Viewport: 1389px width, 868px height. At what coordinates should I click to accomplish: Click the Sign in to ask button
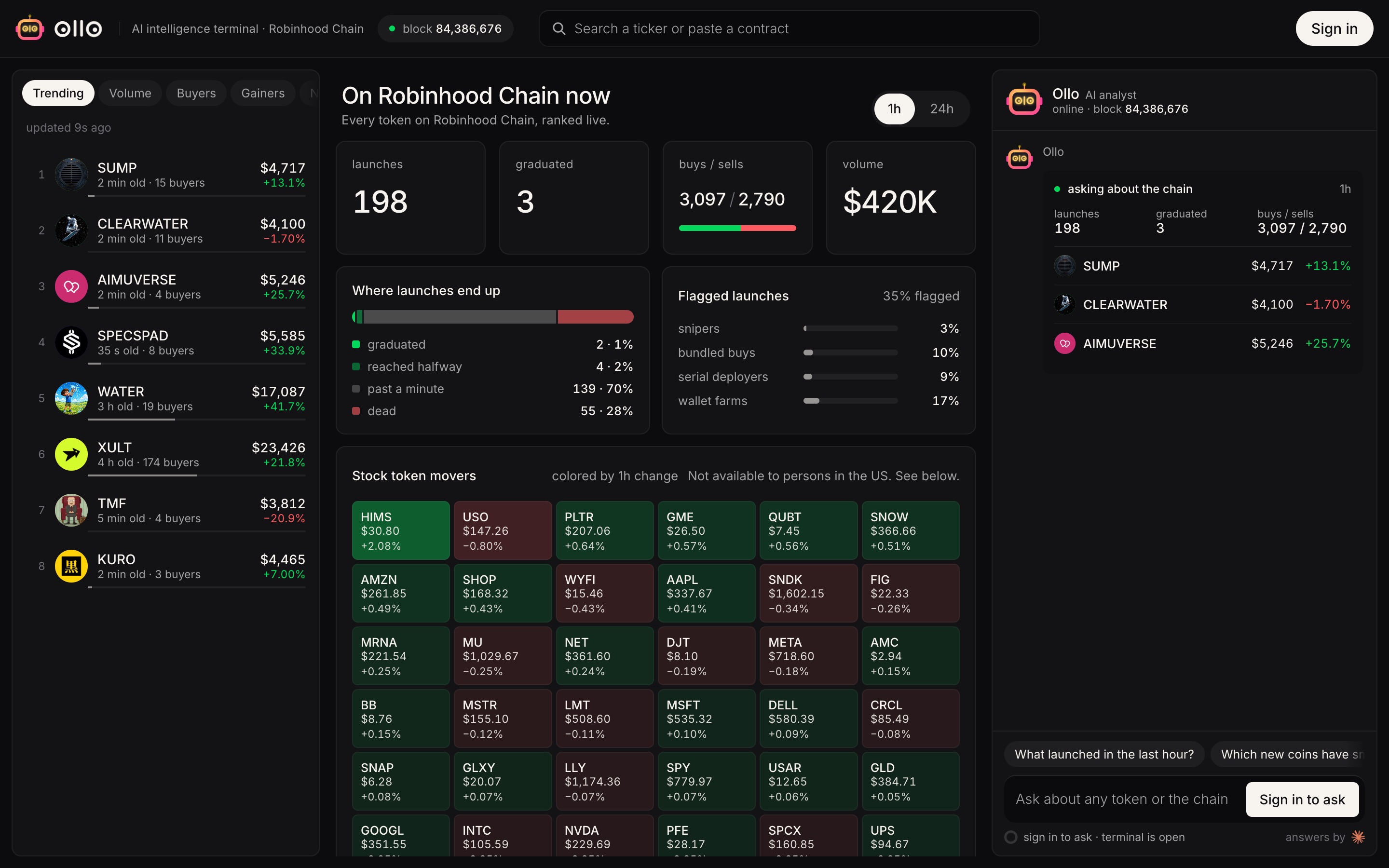(x=1302, y=799)
